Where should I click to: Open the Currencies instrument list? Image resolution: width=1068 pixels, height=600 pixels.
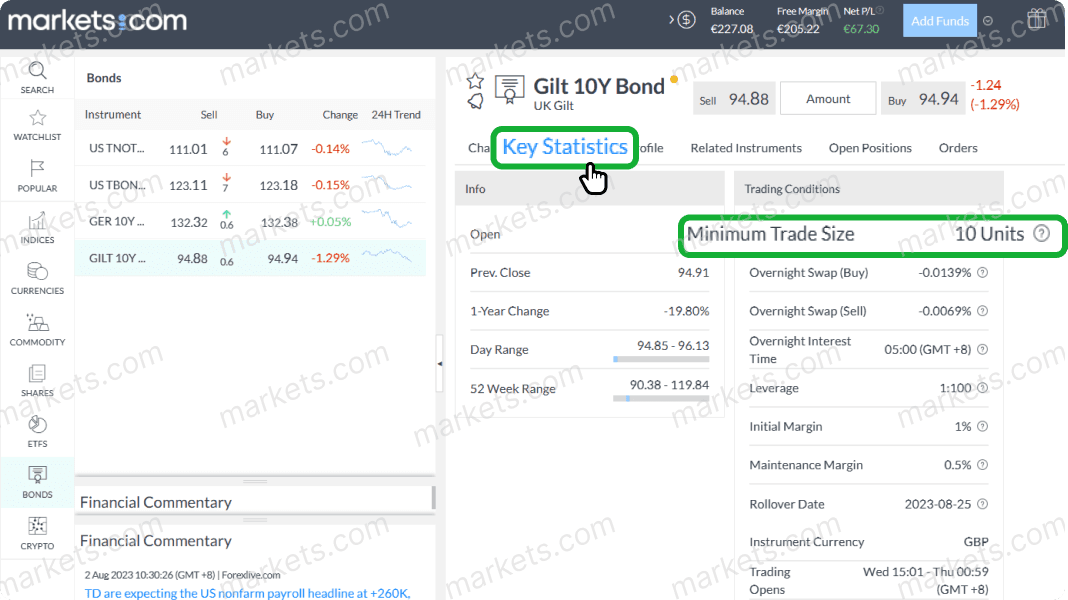(37, 277)
